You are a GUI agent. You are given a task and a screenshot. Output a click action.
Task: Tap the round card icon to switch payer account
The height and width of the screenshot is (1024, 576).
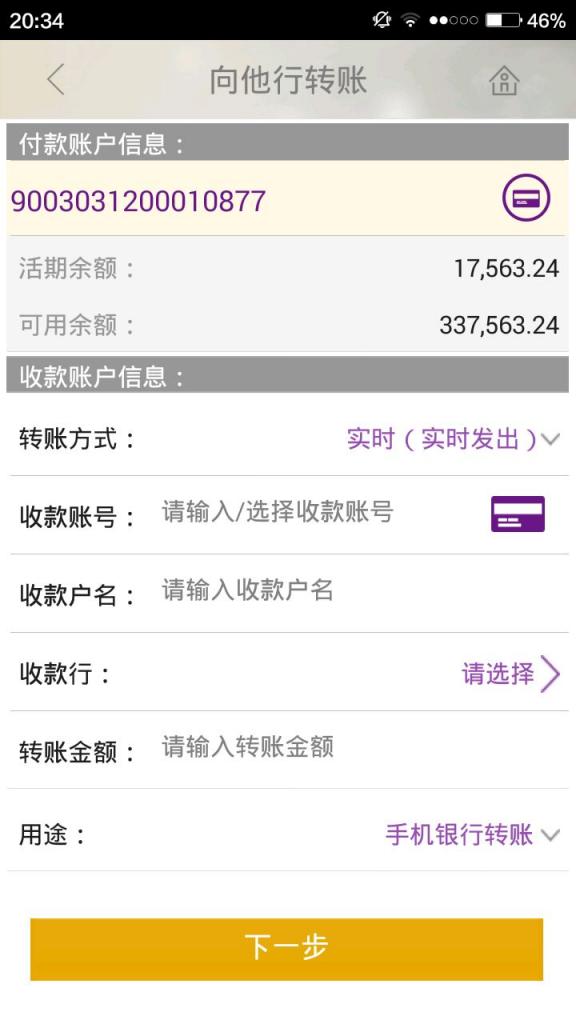point(526,198)
